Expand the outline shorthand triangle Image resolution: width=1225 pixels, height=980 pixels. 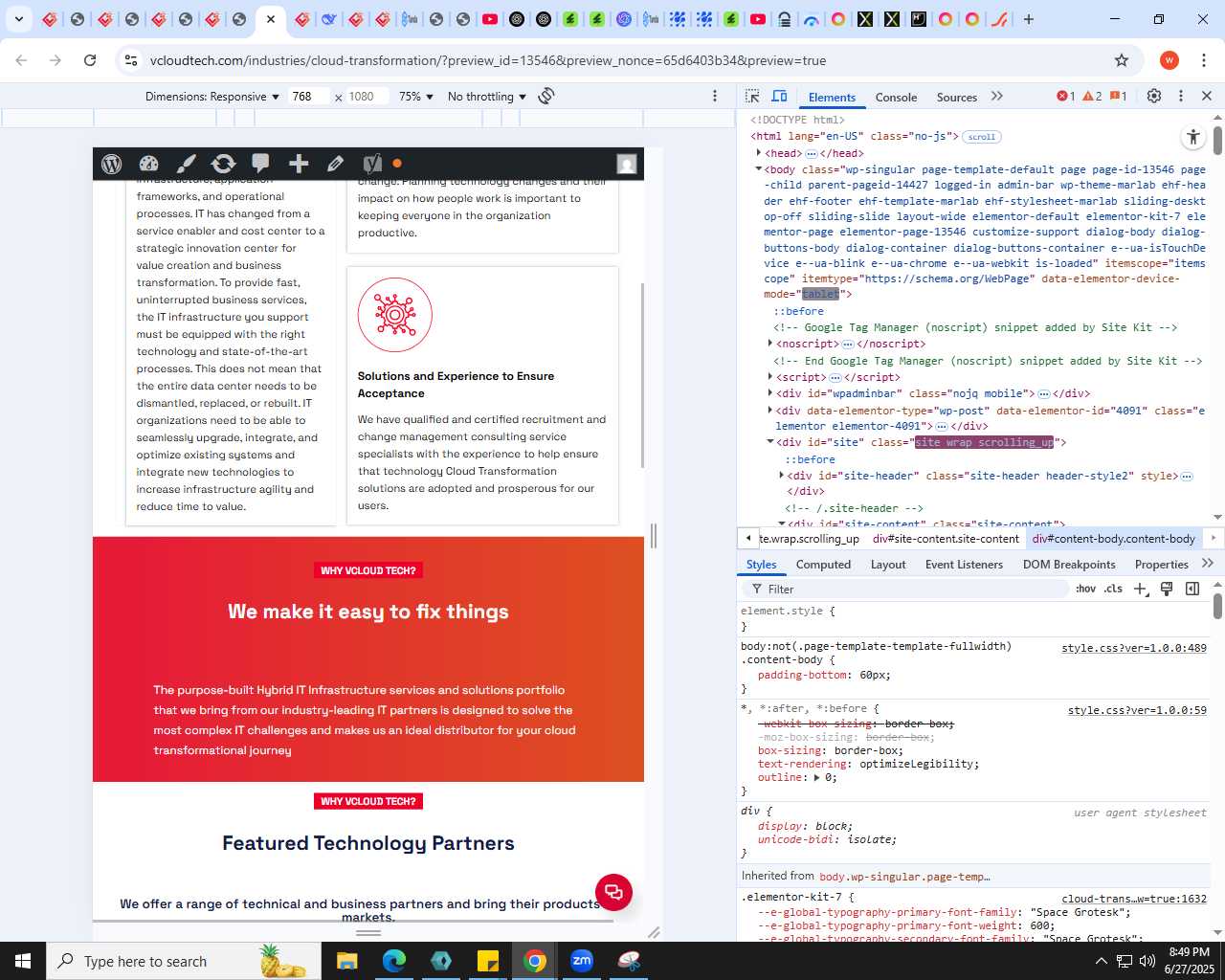tap(816, 778)
